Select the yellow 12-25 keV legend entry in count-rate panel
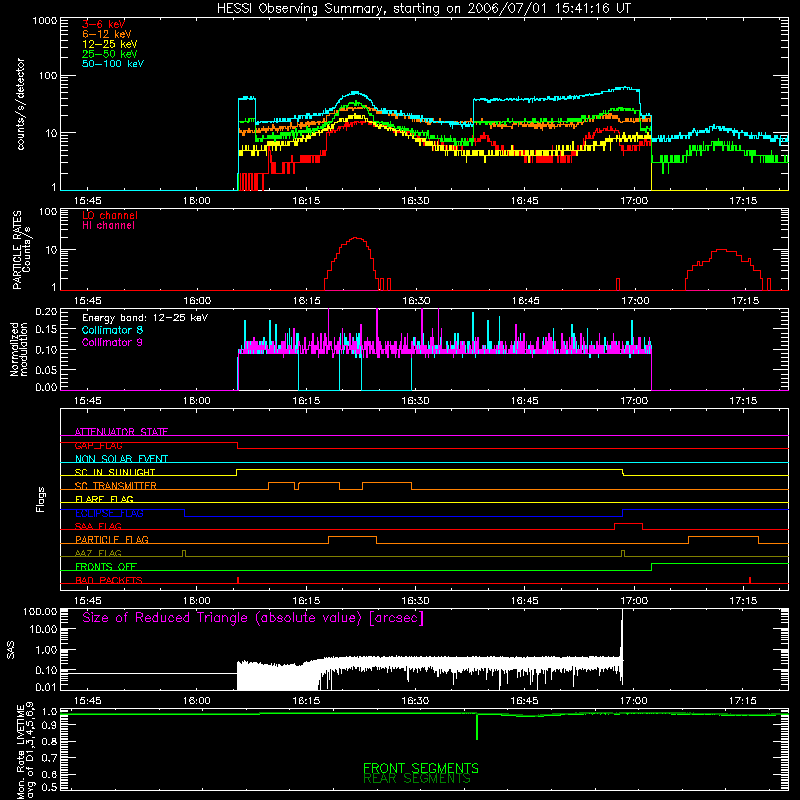Viewport: 800px width, 800px height. 110,44
